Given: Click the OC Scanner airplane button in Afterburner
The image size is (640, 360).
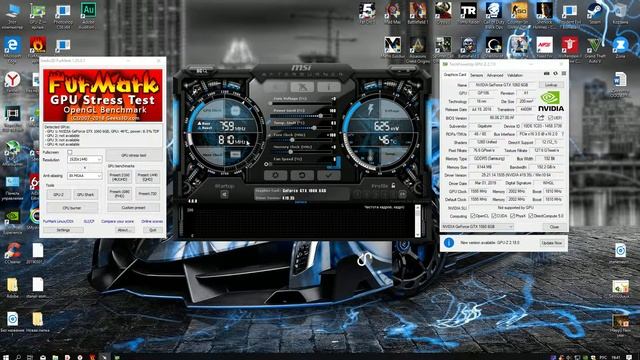Looking at the screenshot, I should (x=302, y=87).
